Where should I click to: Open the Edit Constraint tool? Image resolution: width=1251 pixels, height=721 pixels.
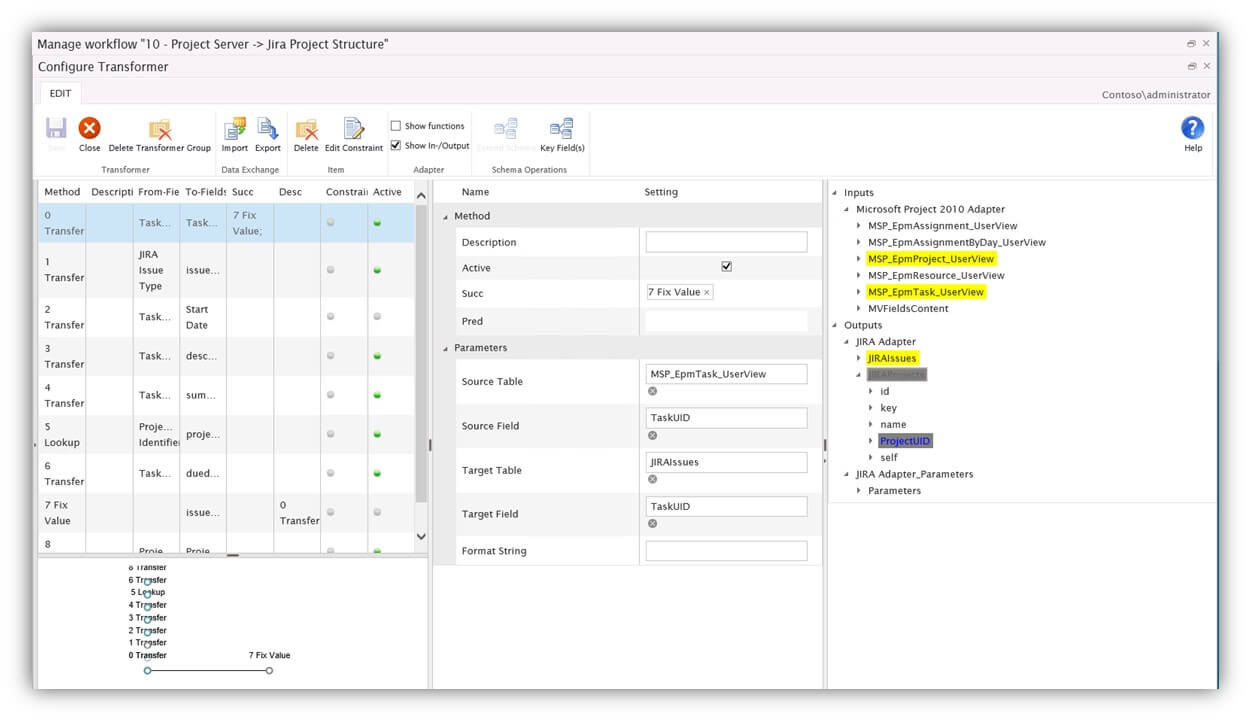(x=354, y=129)
